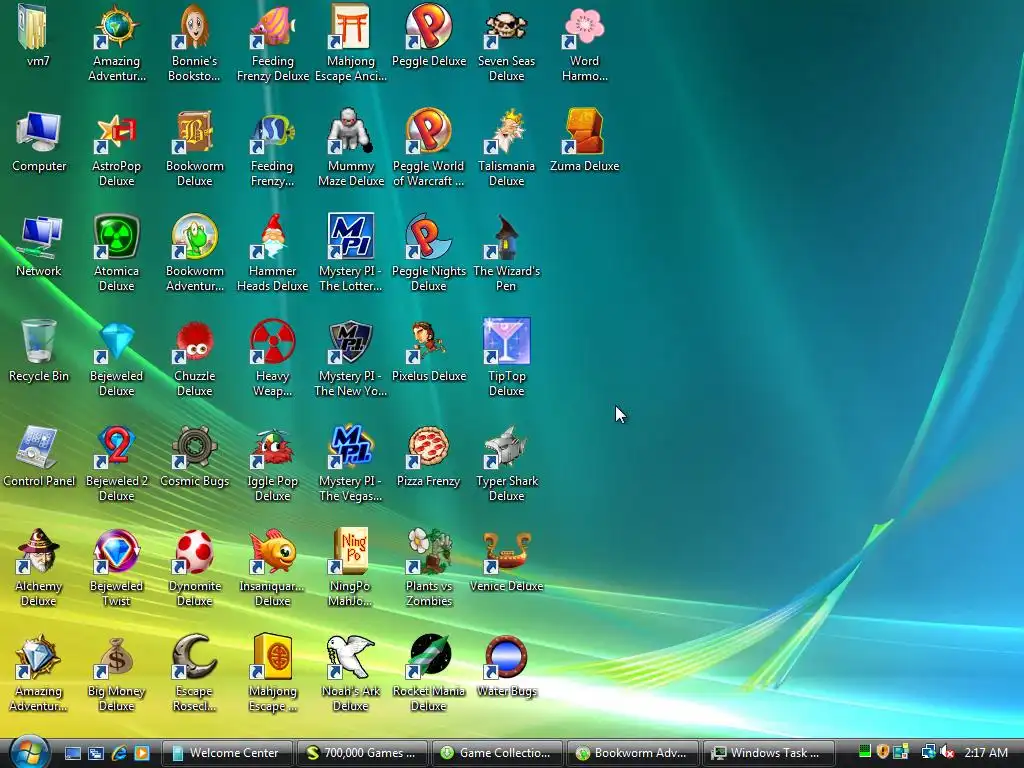Click Bejeweled Deluxe diamond icon
This screenshot has width=1024, height=768.
pos(116,342)
